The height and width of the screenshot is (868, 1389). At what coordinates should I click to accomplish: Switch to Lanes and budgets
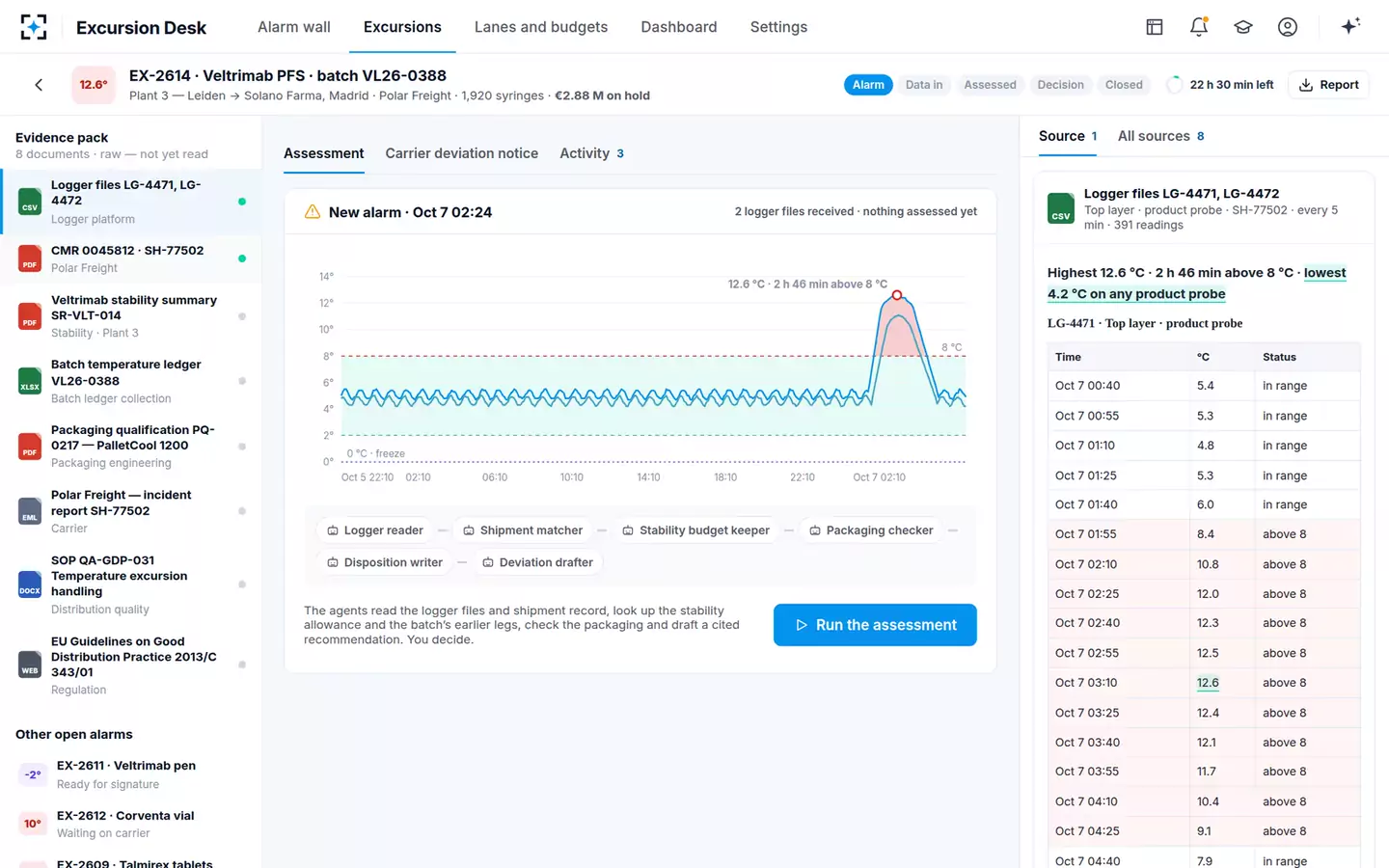(541, 27)
